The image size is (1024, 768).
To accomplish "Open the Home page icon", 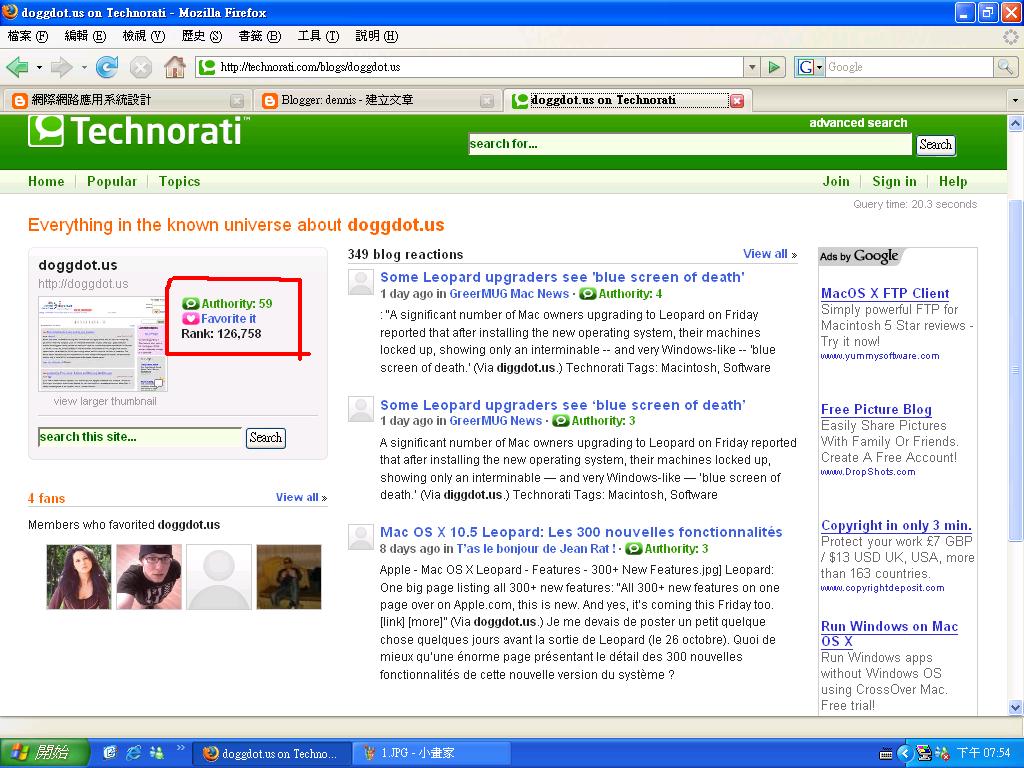I will pyautogui.click(x=174, y=67).
